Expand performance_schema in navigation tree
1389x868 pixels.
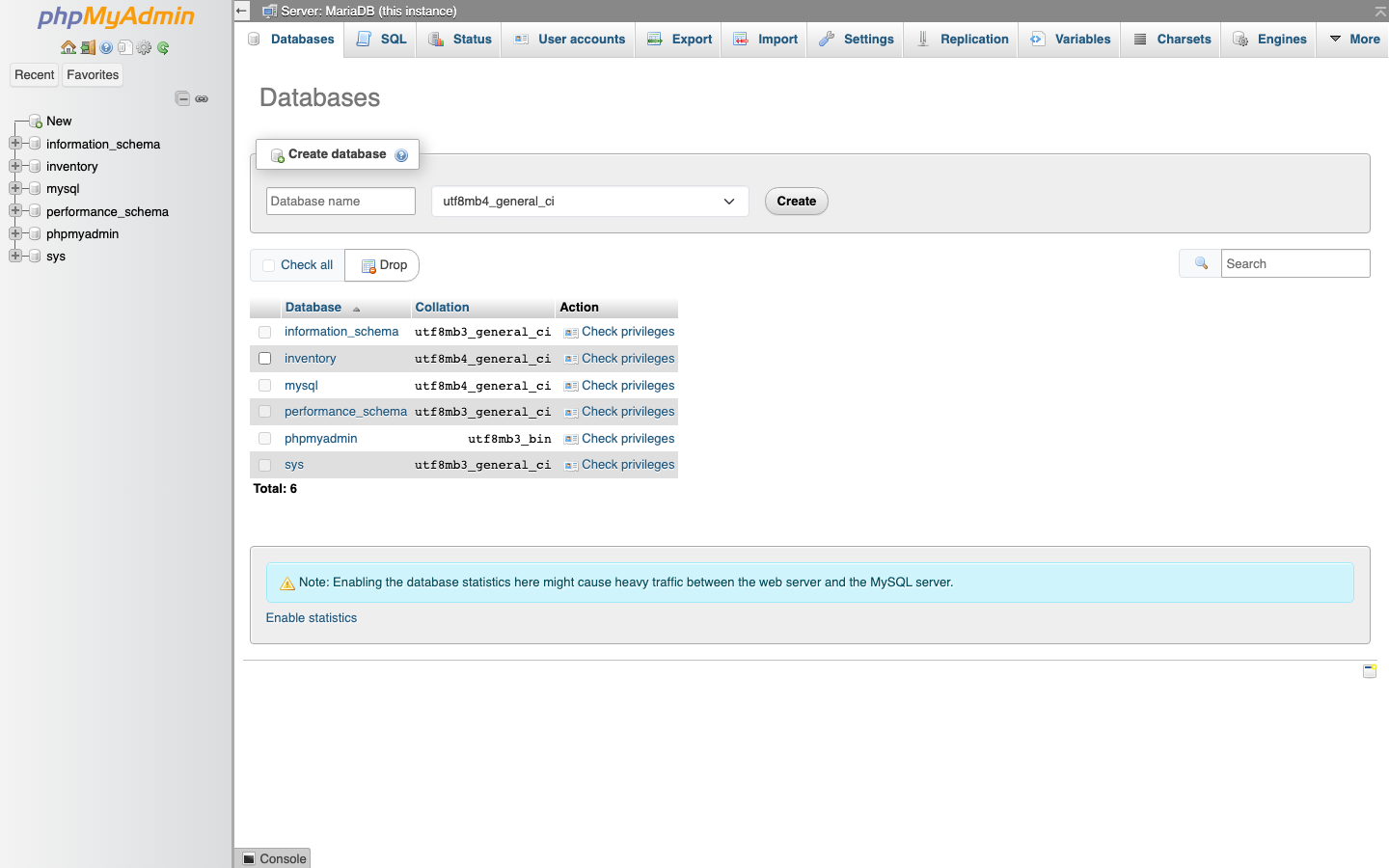pos(14,211)
